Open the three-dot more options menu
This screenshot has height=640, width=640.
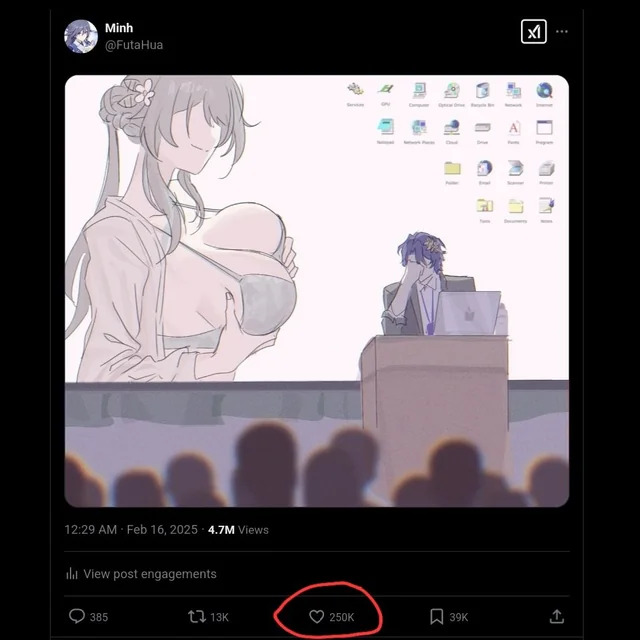pos(562,31)
